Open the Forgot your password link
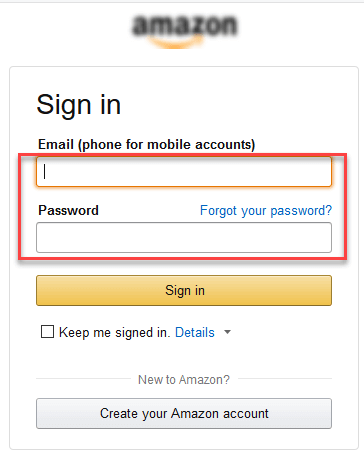 tap(266, 211)
